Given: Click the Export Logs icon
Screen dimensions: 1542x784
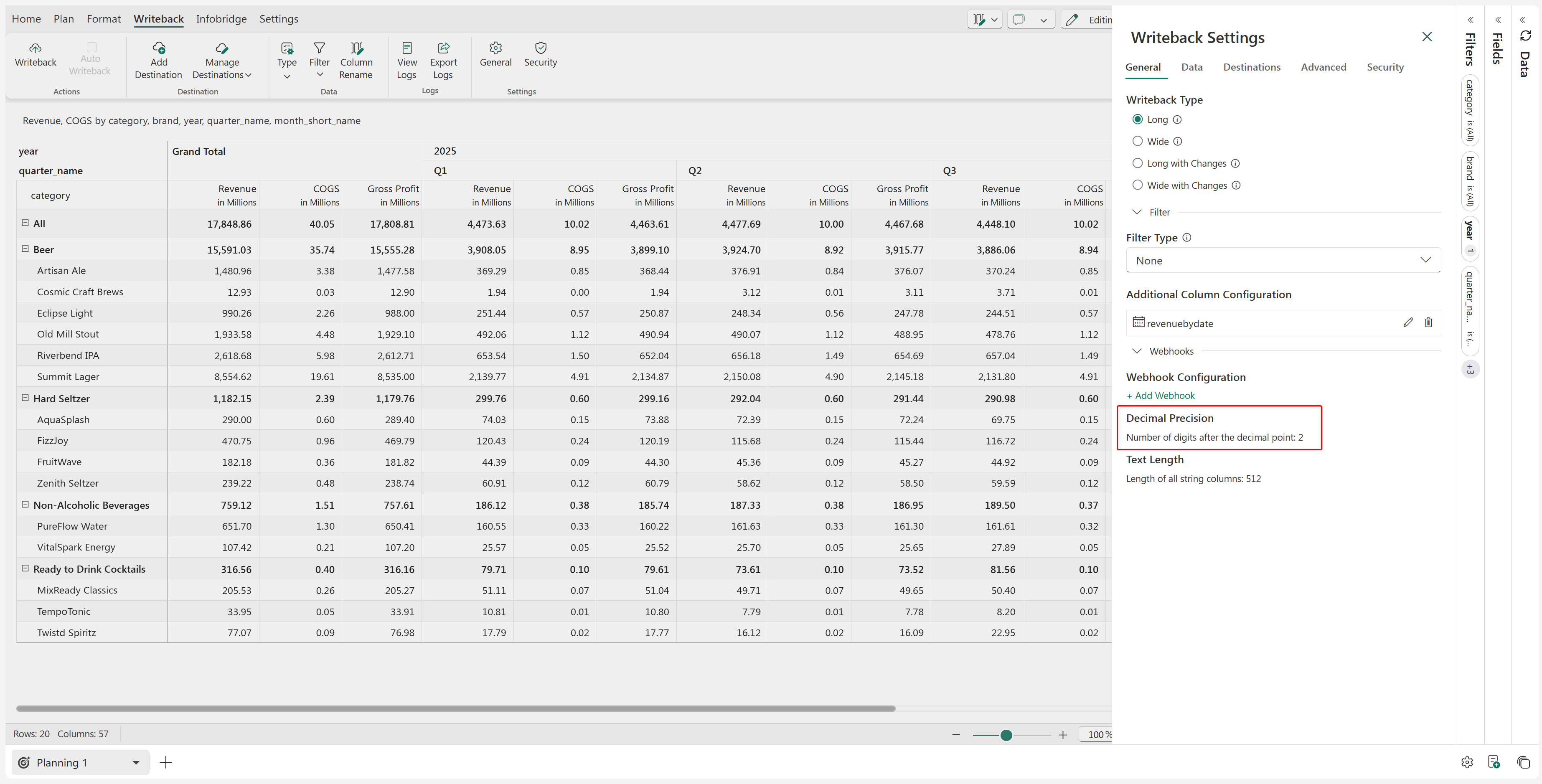Looking at the screenshot, I should pyautogui.click(x=444, y=48).
